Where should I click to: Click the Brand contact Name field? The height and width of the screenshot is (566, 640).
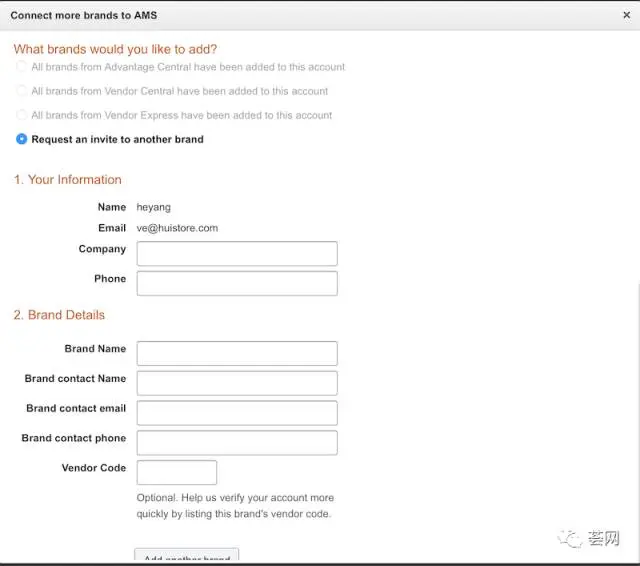tap(237, 383)
